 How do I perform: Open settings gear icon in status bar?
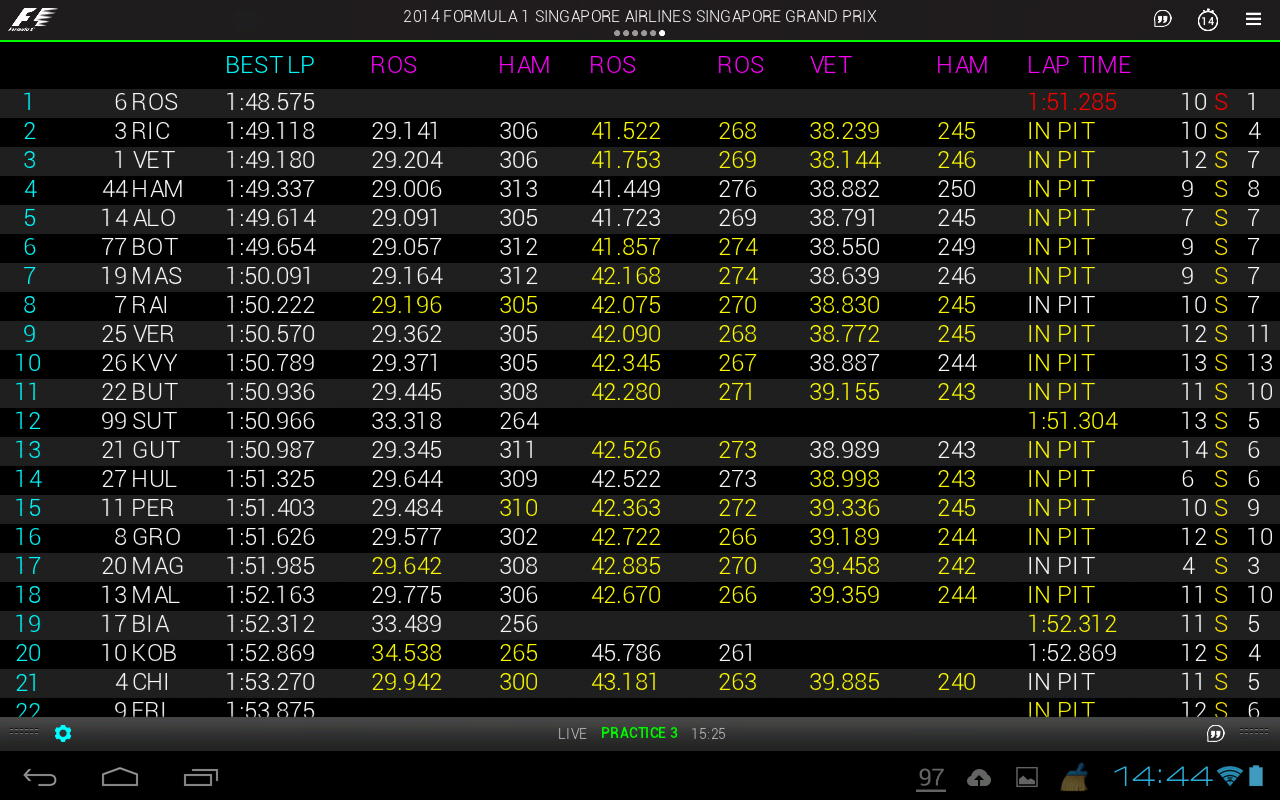63,733
